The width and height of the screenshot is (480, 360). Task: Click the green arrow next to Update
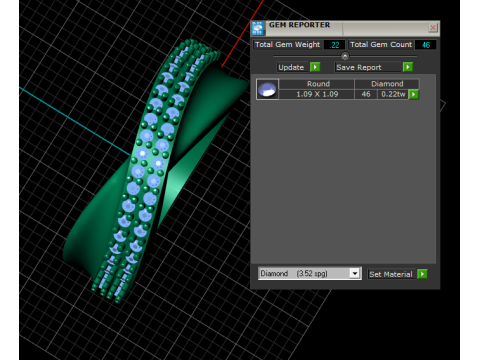tap(315, 67)
